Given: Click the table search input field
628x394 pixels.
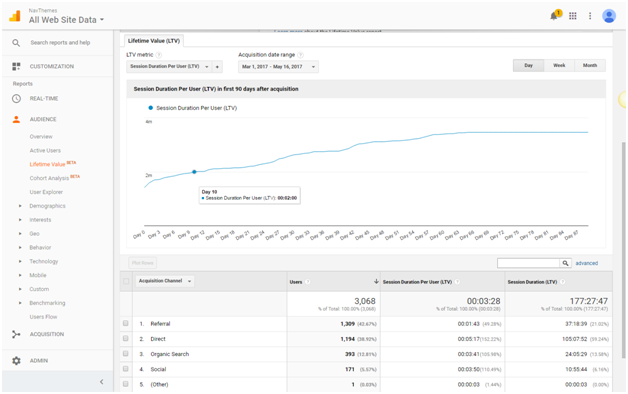Looking at the screenshot, I should [528, 263].
